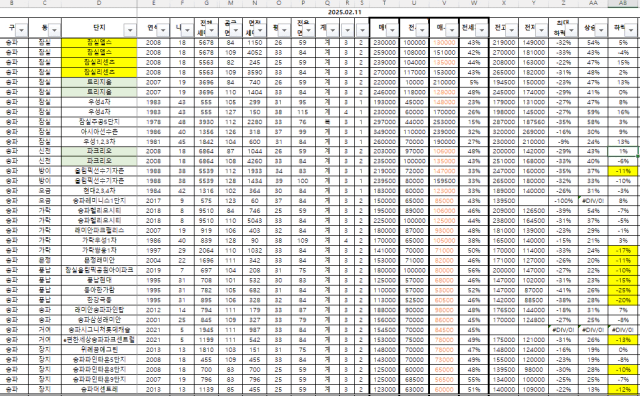Select the 187560 cell in column Y
Viewport: 640px width, 396px height.
[533, 122]
